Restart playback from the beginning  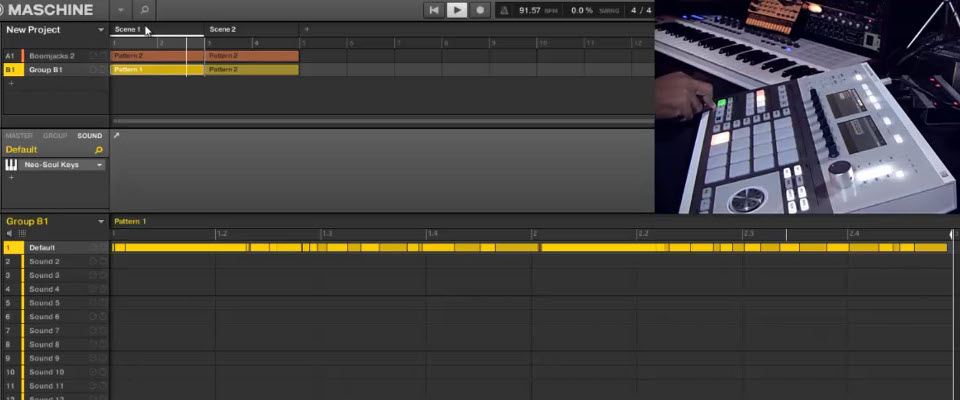(433, 10)
